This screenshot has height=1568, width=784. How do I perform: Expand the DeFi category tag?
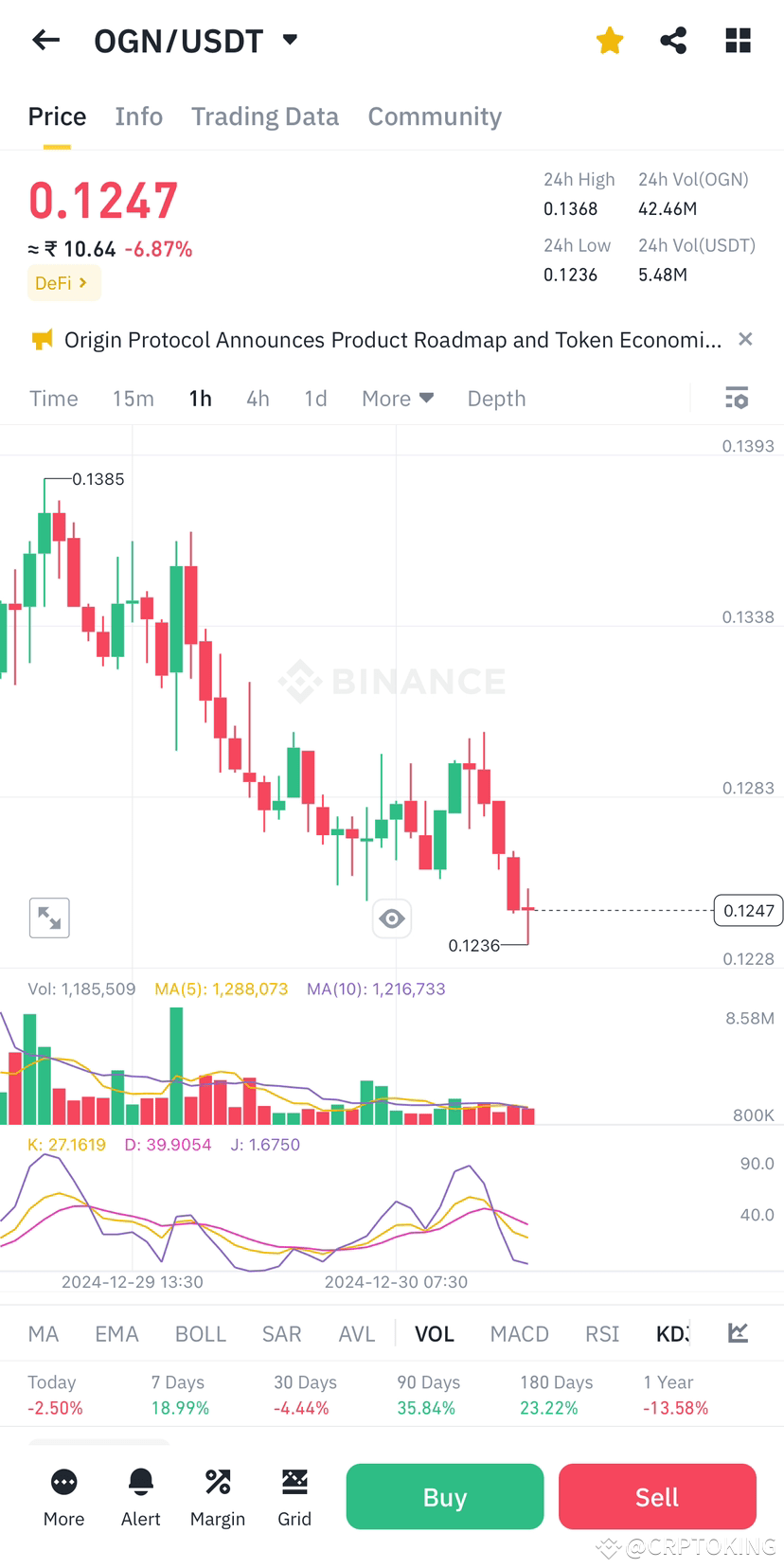coord(63,282)
